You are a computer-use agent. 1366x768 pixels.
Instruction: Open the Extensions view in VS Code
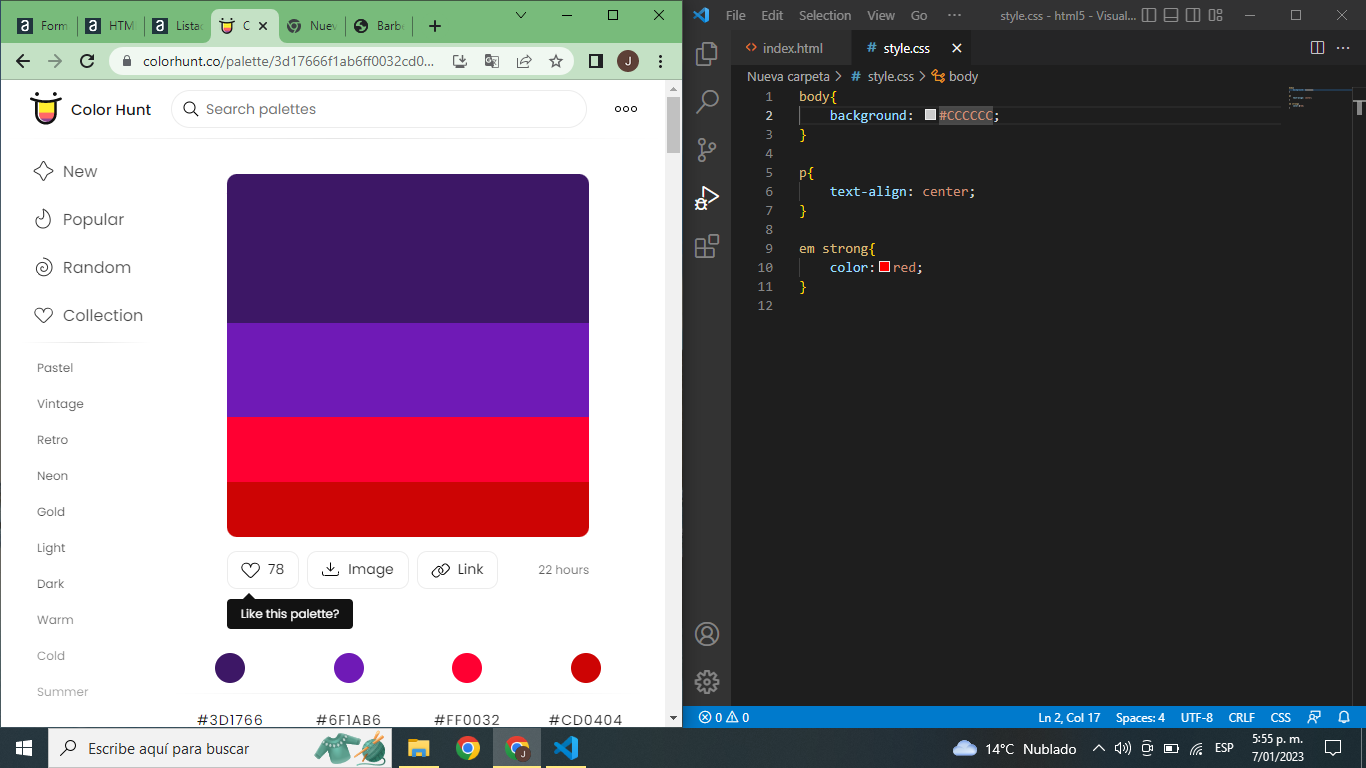tap(707, 246)
